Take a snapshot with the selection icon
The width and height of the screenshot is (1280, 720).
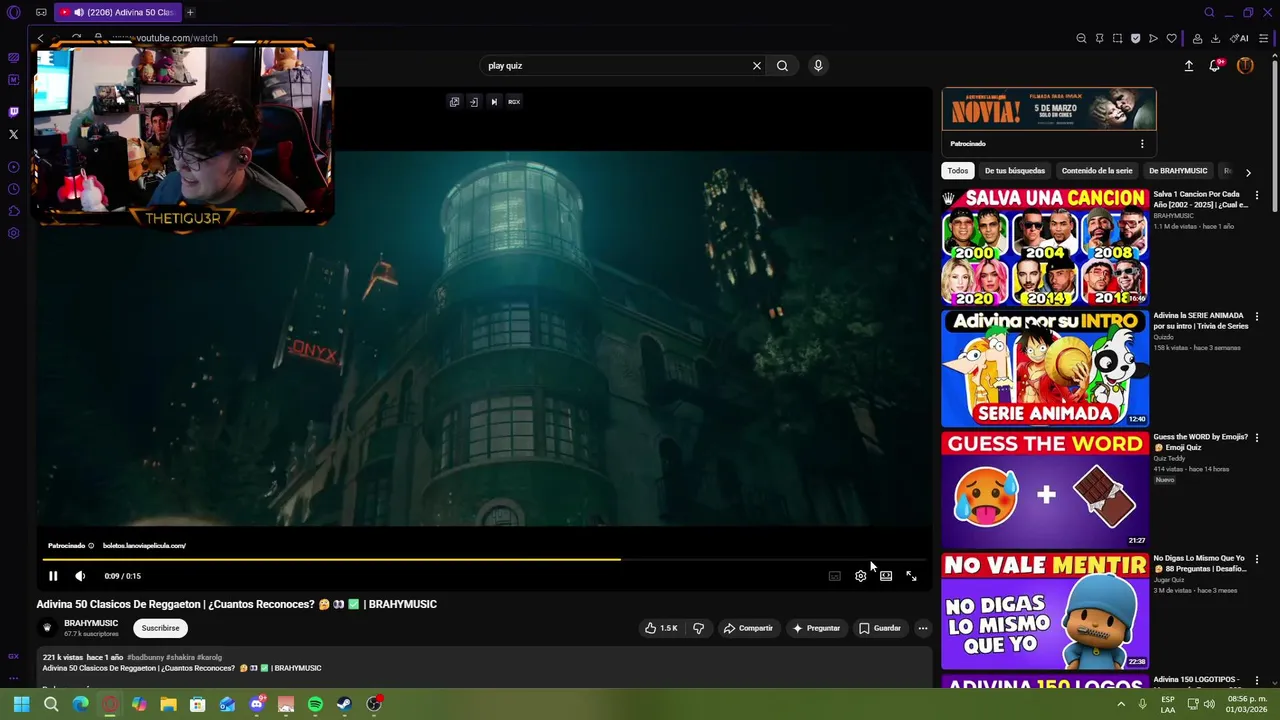1117,38
